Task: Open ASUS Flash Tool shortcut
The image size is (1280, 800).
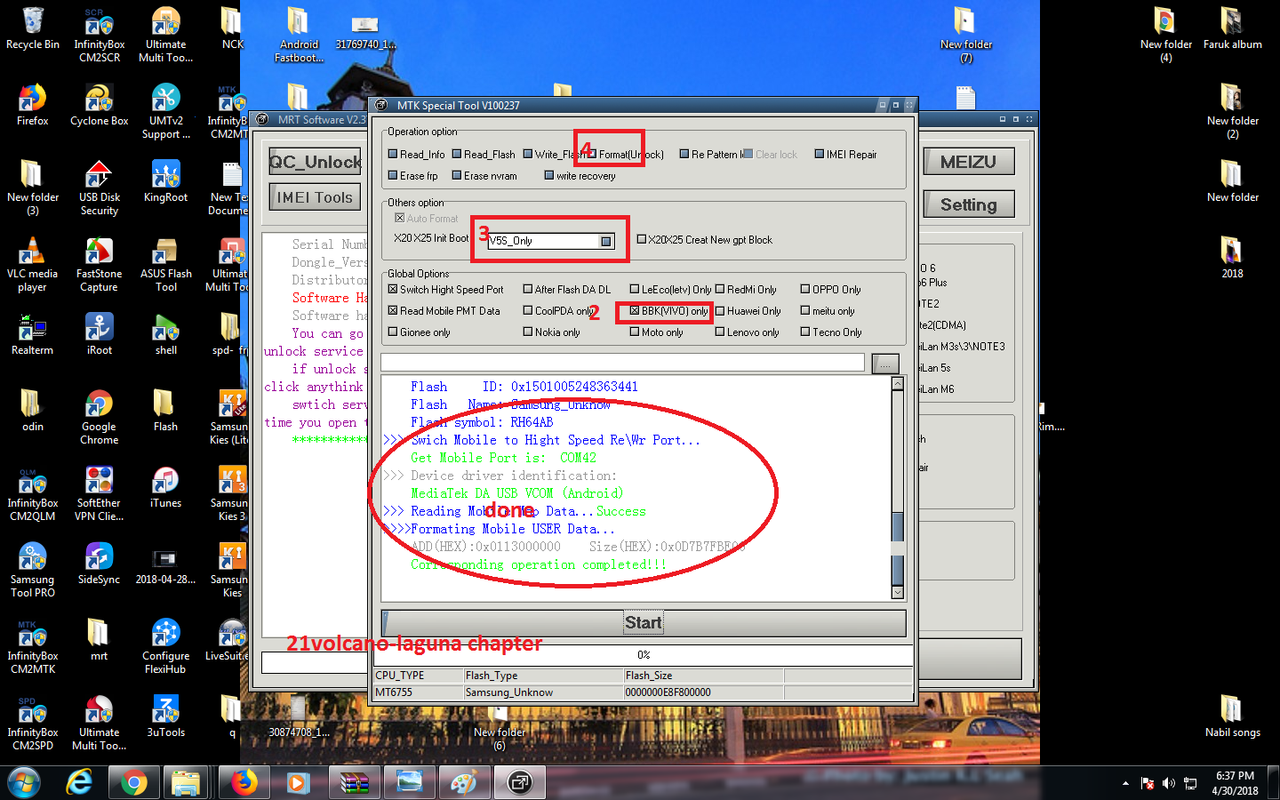Action: coord(166,264)
